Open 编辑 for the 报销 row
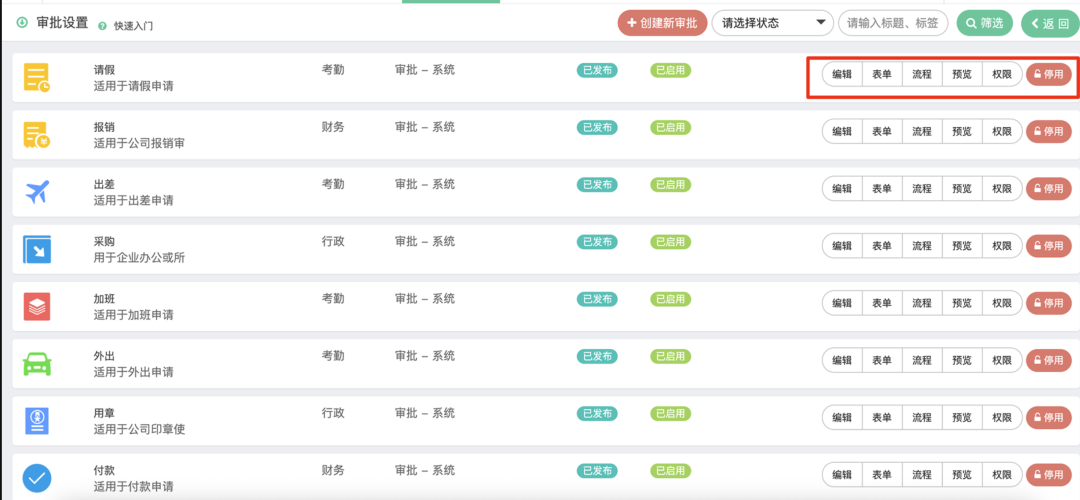Viewport: 1080px width, 500px height. click(842, 132)
